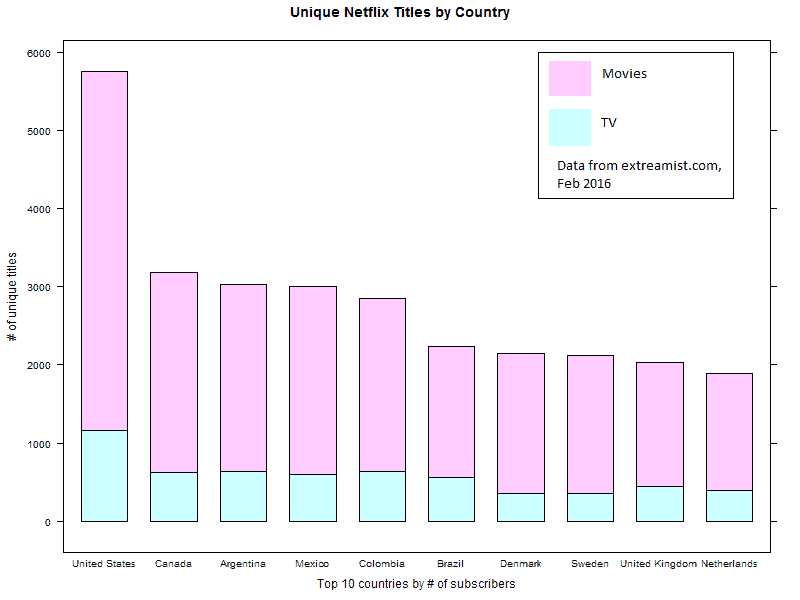
Task: Click Canada's pink Movies bar segment
Action: [x=174, y=372]
